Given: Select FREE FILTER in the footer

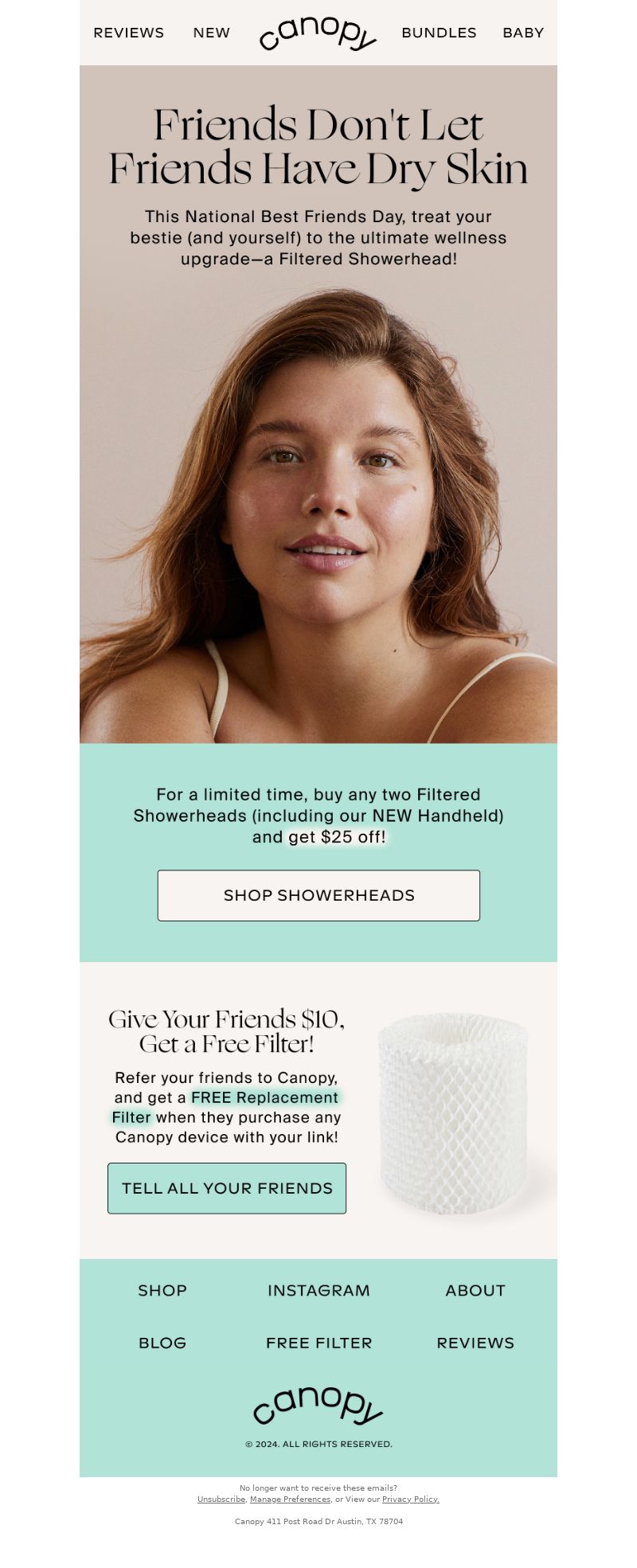Looking at the screenshot, I should coord(318,1343).
